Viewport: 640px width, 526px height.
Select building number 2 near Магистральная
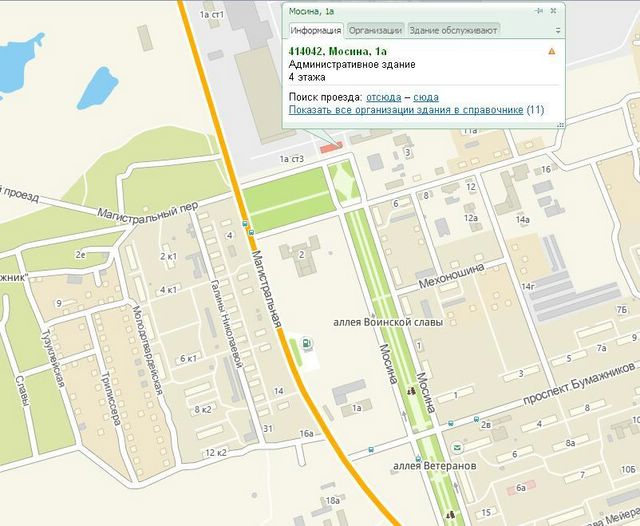tap(303, 250)
